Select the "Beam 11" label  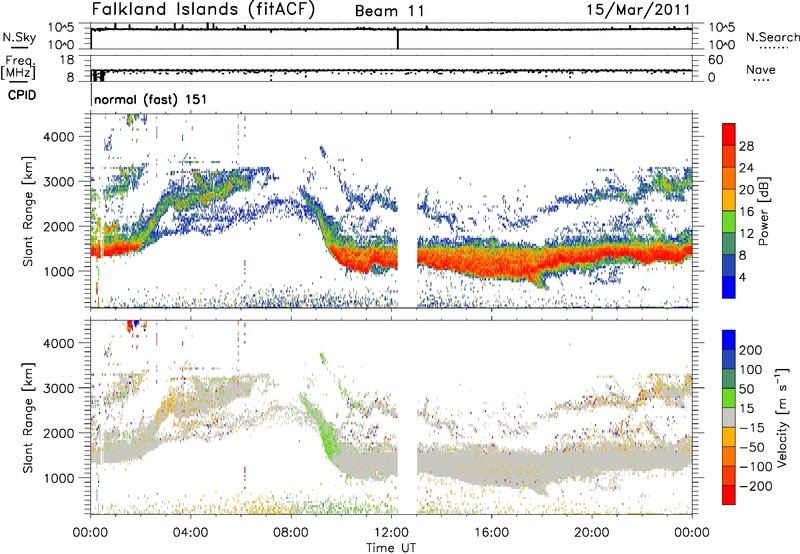click(389, 11)
